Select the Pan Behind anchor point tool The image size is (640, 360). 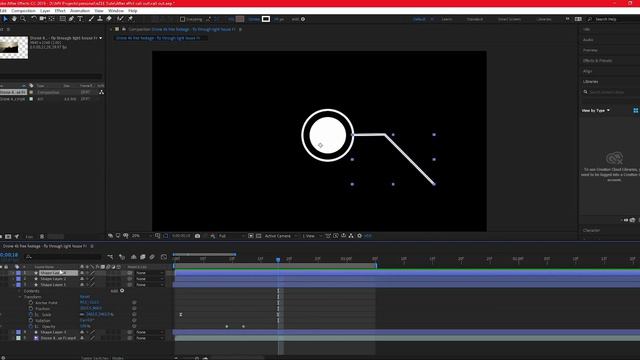[x=52, y=19]
